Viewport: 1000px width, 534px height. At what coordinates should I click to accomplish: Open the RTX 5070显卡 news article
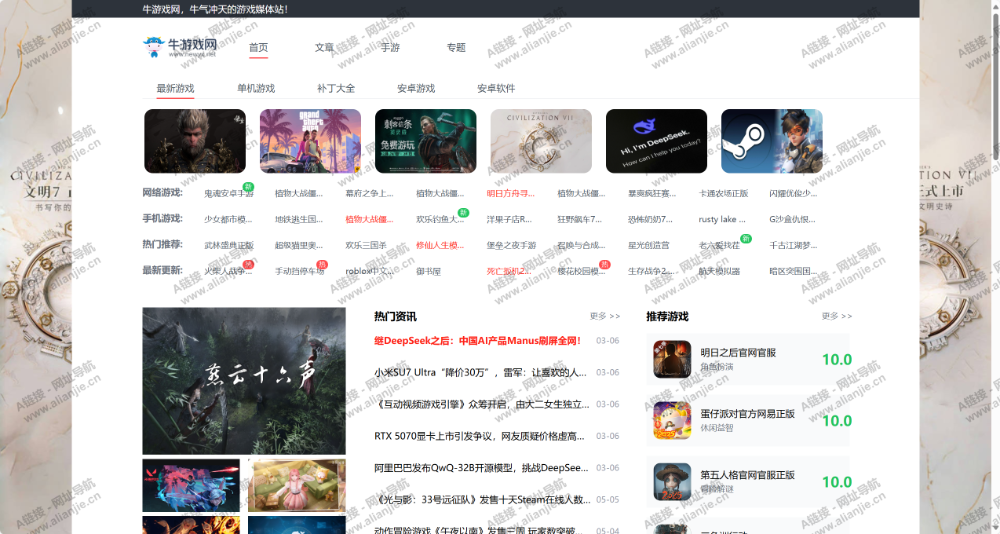[x=480, y=436]
